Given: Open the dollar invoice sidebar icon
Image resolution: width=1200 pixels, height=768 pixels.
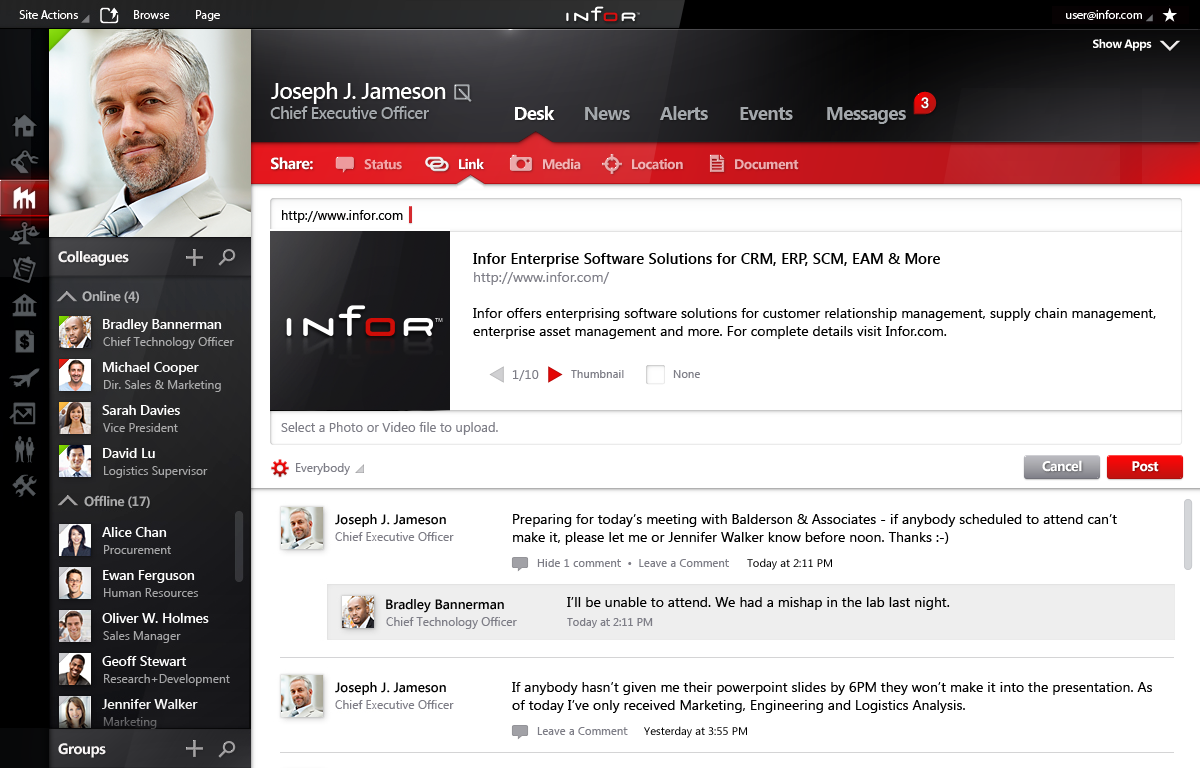Looking at the screenshot, I should (x=24, y=341).
